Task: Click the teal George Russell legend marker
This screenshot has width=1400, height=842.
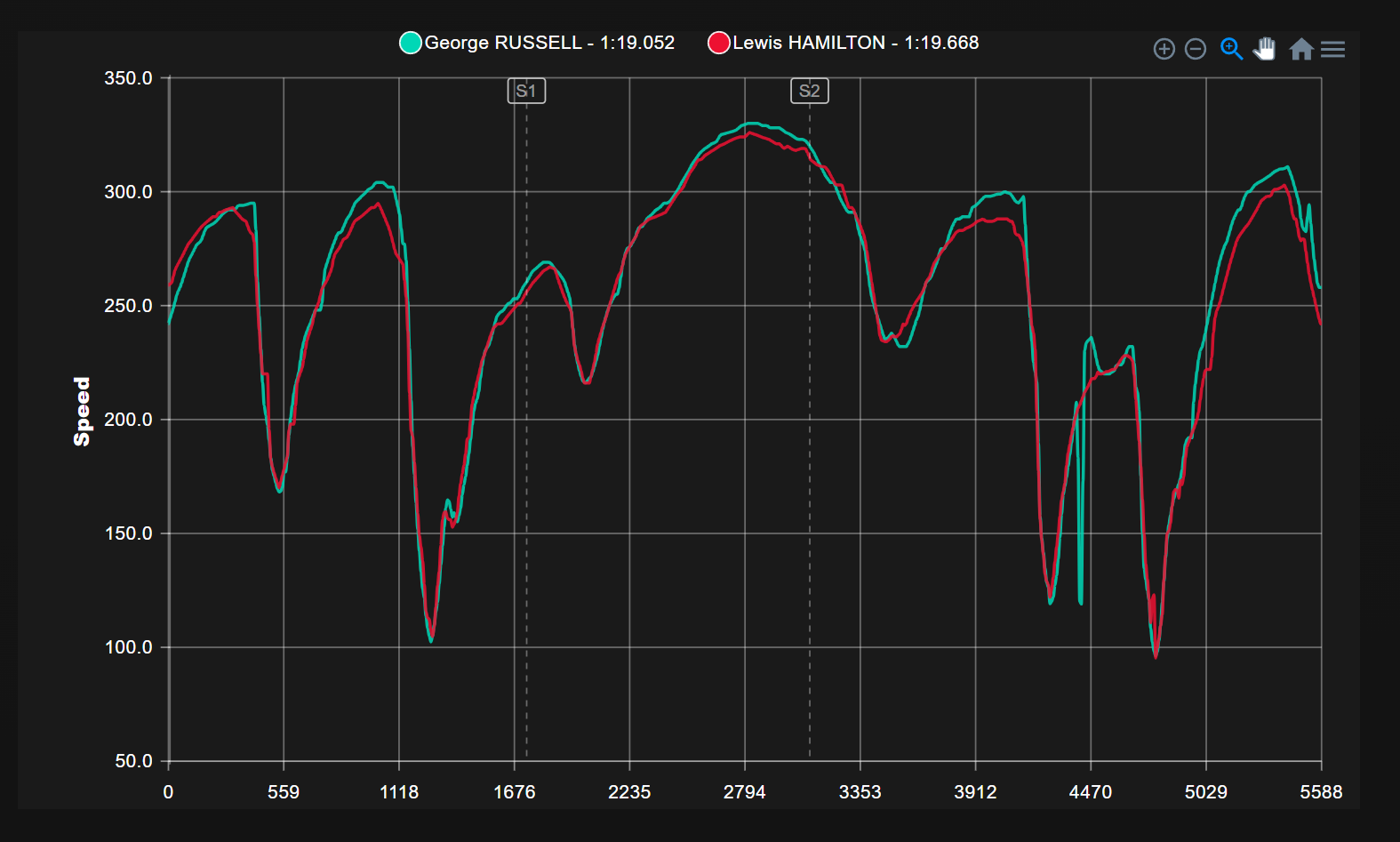Action: coord(411,43)
